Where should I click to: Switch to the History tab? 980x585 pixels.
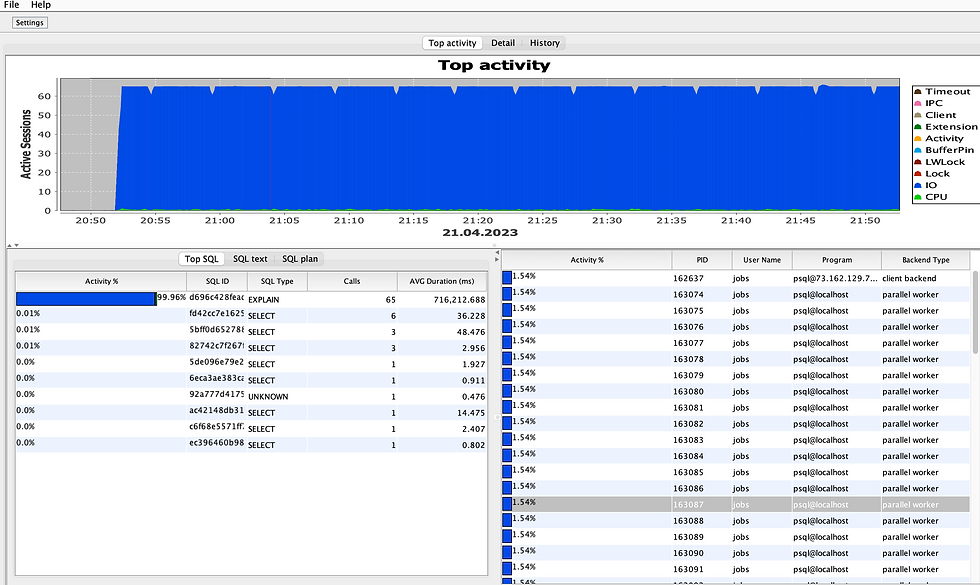click(x=544, y=43)
